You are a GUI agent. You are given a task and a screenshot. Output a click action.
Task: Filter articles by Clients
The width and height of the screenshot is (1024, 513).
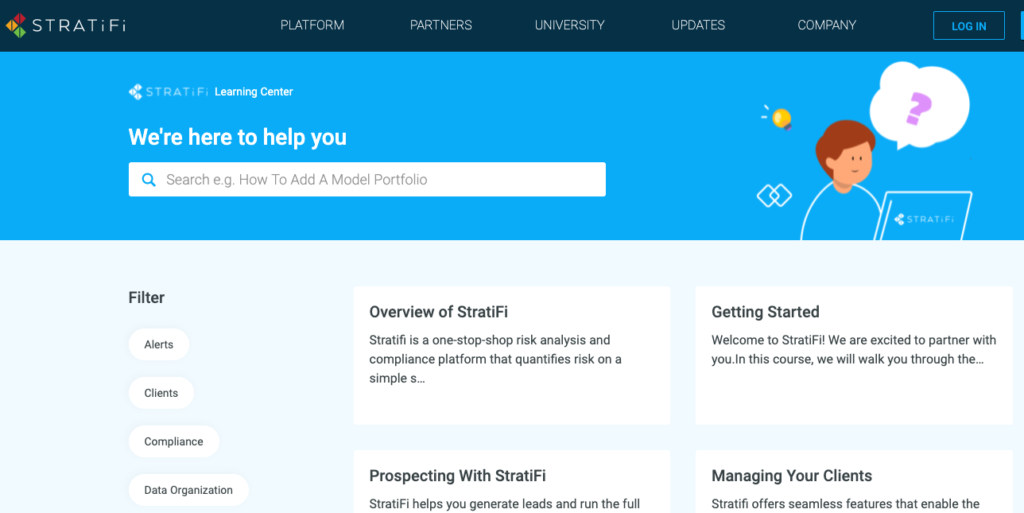point(161,393)
